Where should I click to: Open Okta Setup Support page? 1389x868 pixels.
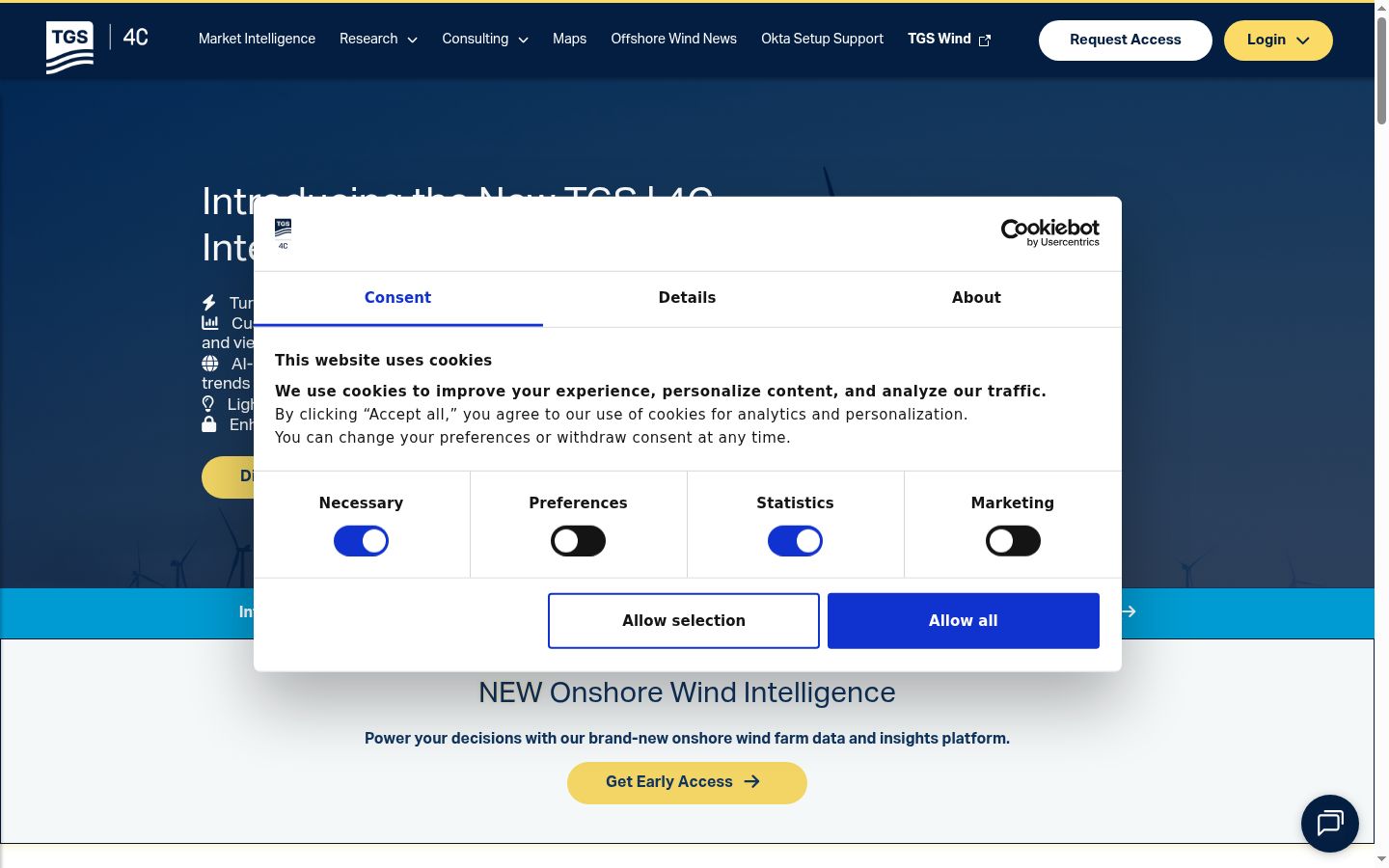click(x=822, y=39)
